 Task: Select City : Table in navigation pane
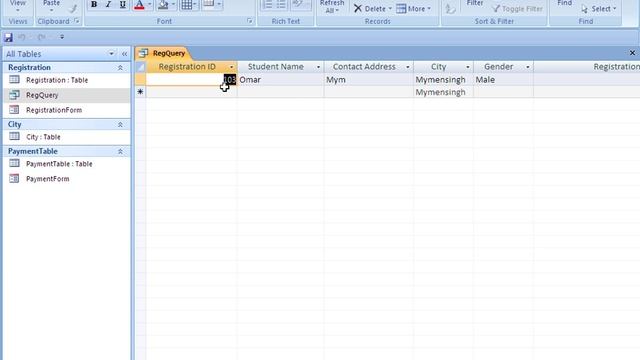(x=67, y=137)
